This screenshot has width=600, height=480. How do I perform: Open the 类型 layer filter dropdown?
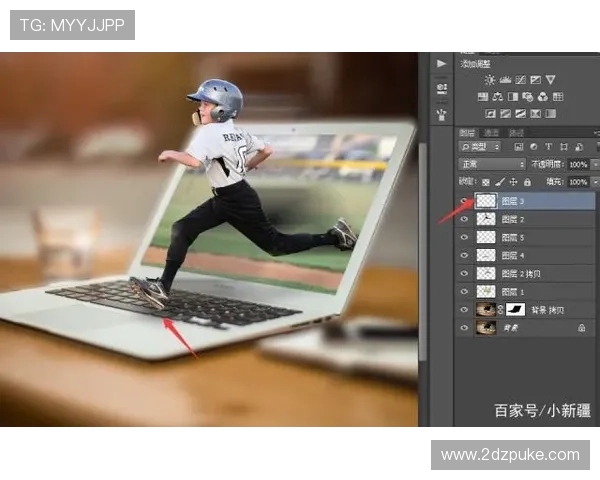(480, 147)
